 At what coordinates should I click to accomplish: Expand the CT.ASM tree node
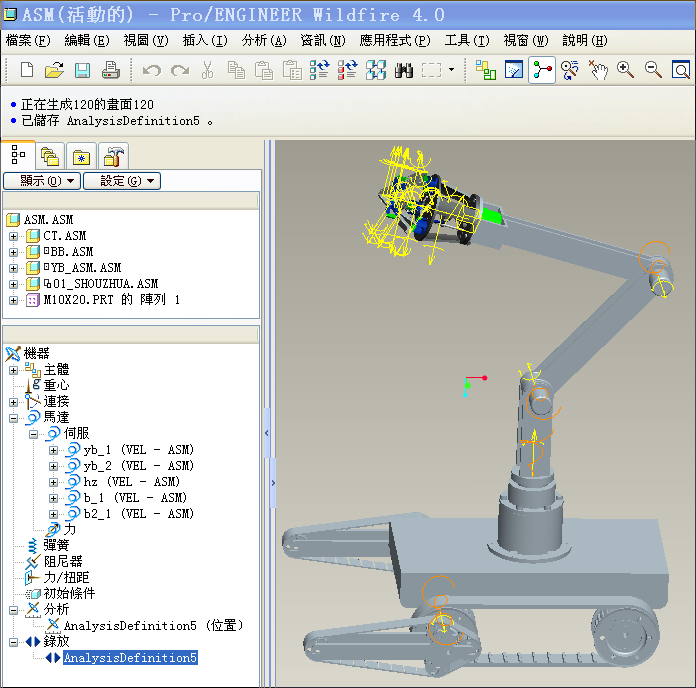tap(14, 236)
